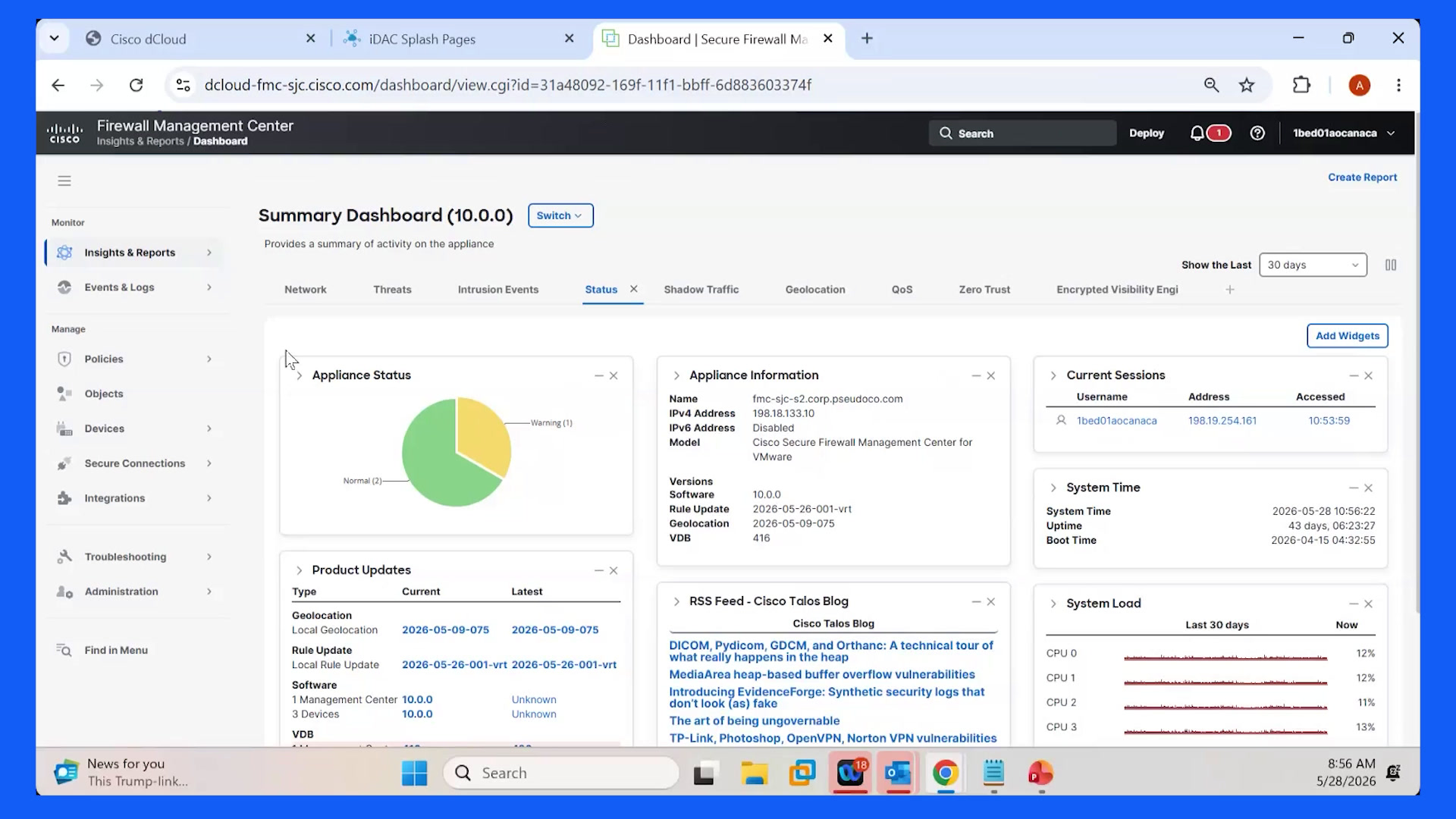Switch to the Network tab
The image size is (1456, 819).
coord(305,290)
